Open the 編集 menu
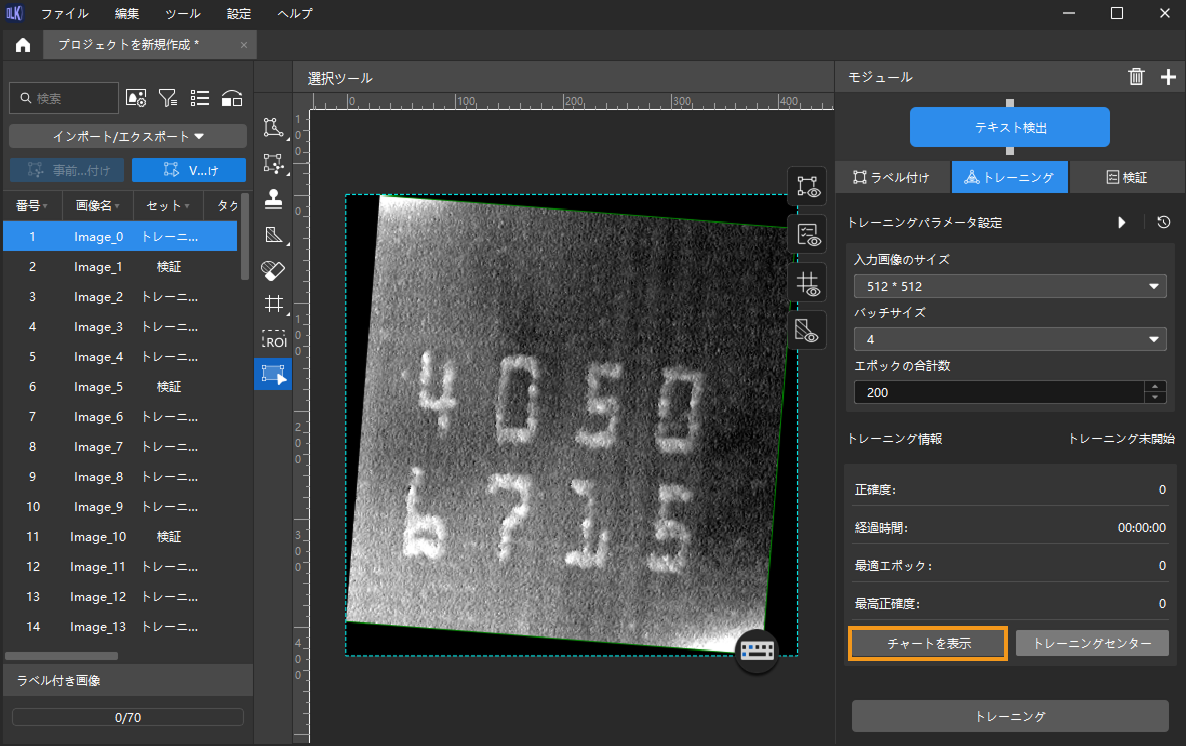1186x746 pixels. point(127,14)
